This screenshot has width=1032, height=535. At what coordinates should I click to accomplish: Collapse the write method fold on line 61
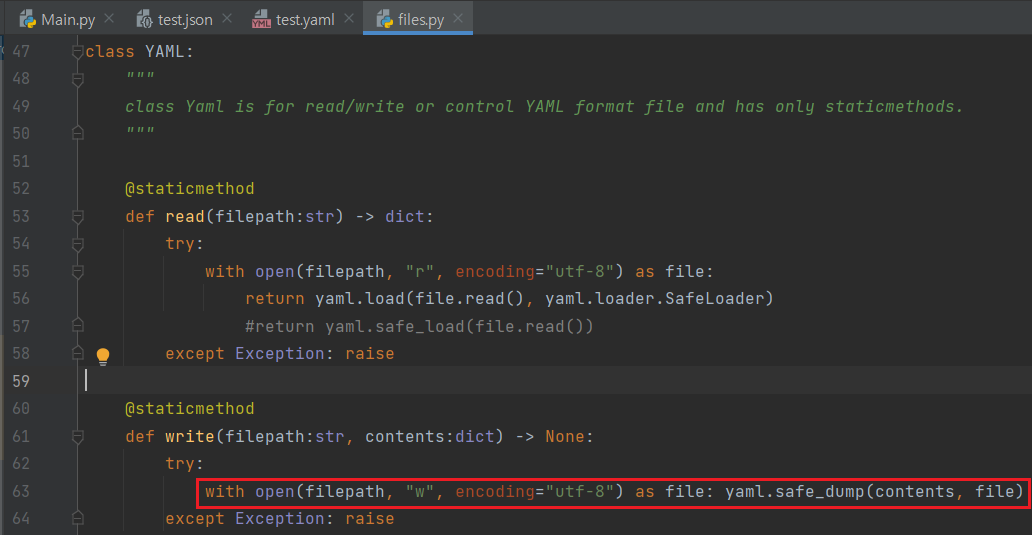point(78,436)
